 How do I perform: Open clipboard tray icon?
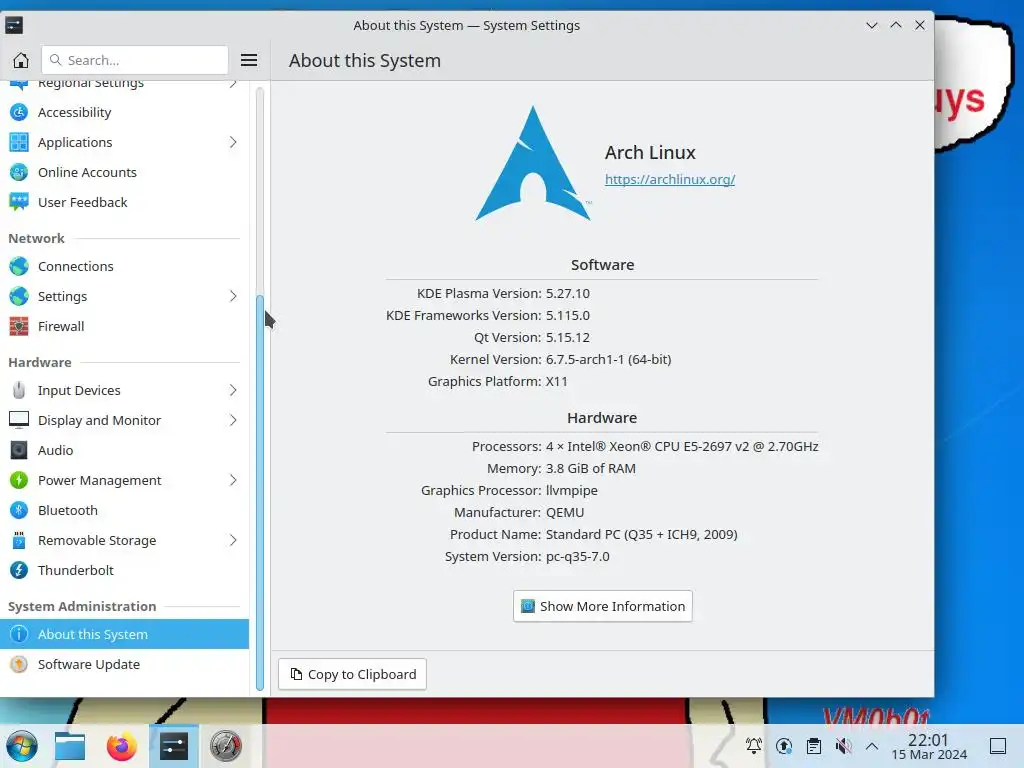tap(814, 746)
